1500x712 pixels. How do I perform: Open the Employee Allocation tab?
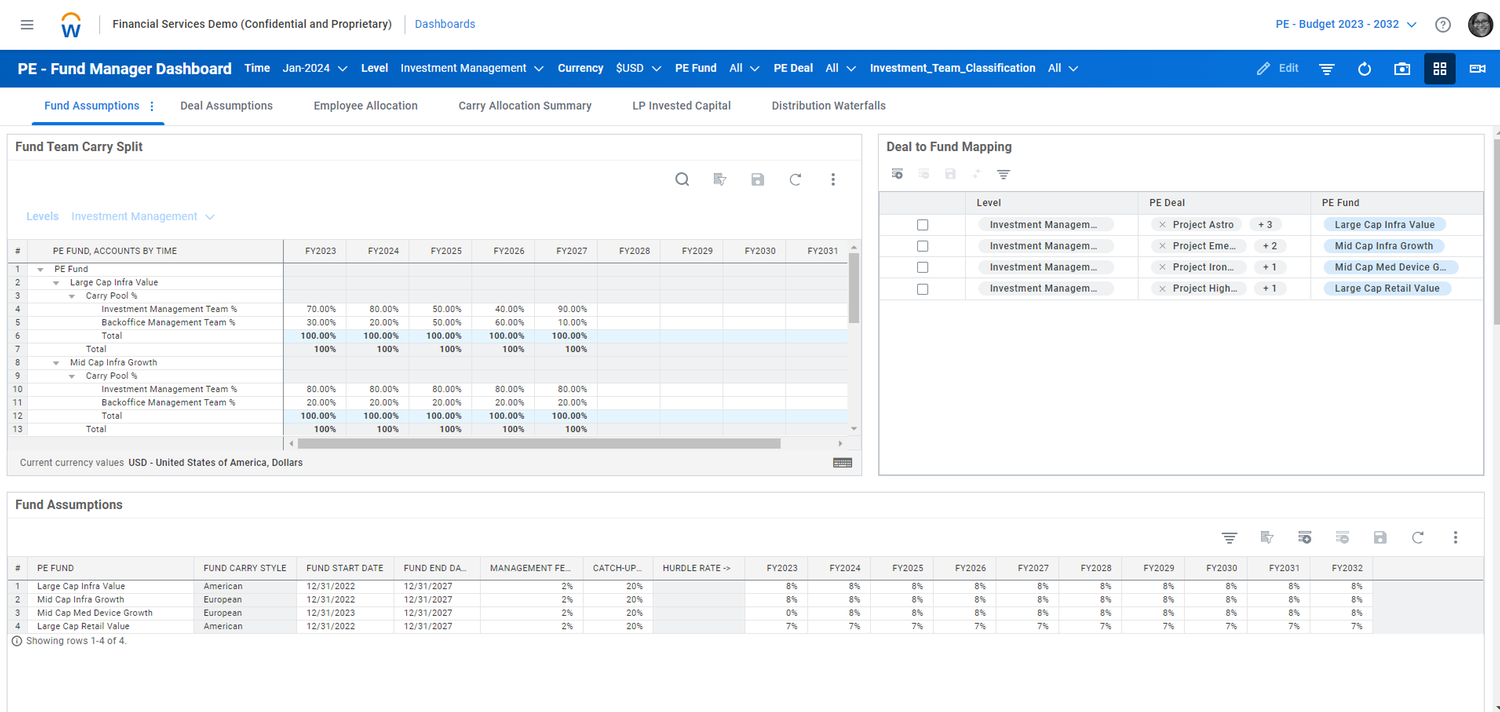[x=364, y=105]
